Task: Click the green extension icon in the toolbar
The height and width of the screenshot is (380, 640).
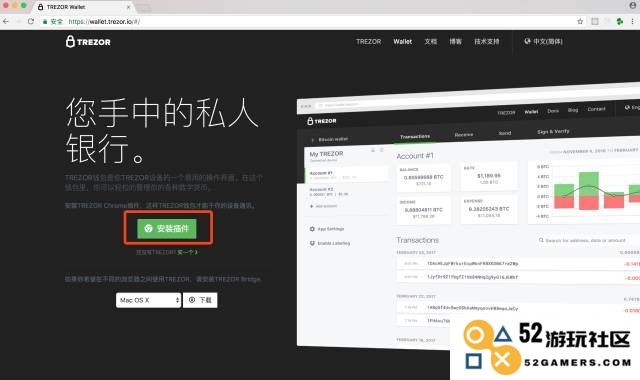Action: 620,21
